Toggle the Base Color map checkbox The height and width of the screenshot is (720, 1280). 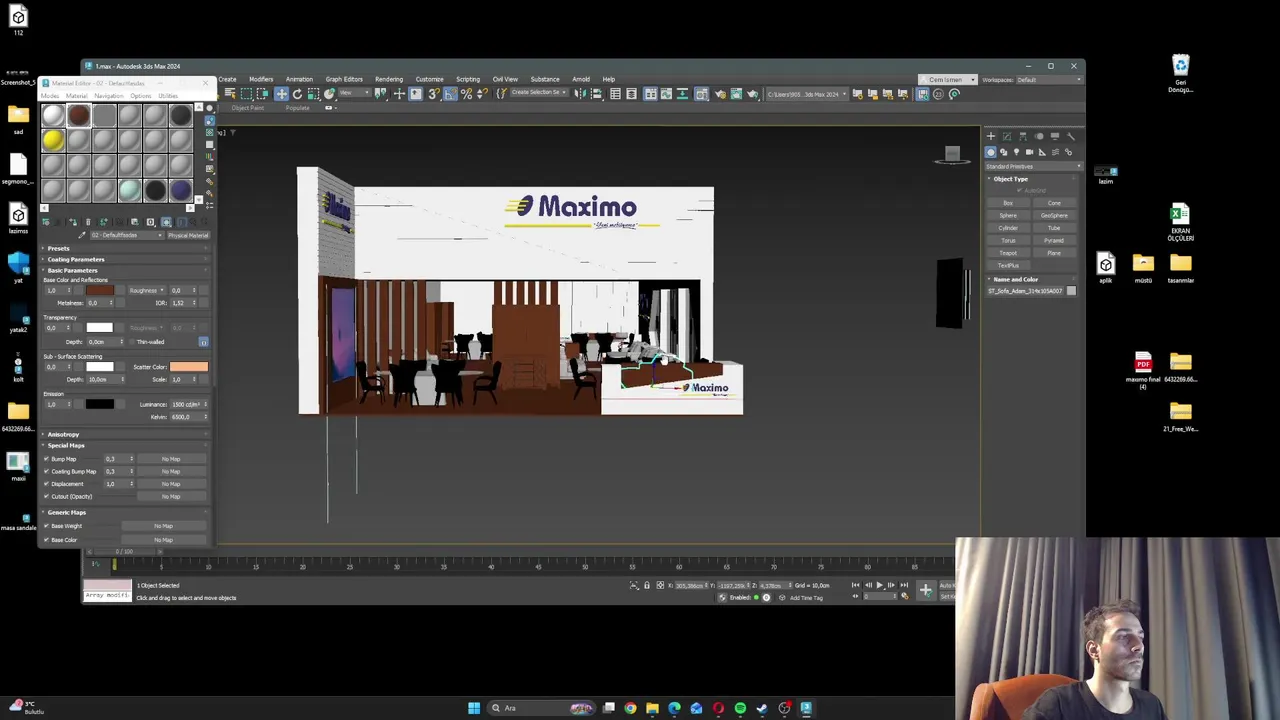[46, 540]
